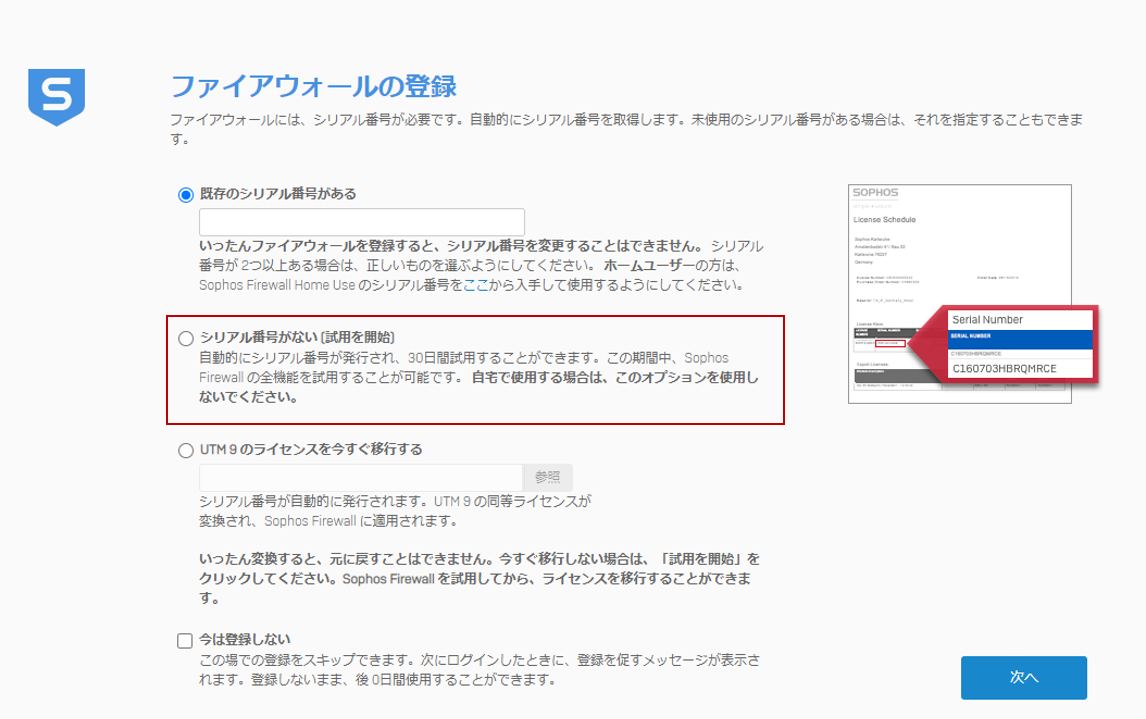Click the ファイアウォールの登録 heading
This screenshot has width=1146, height=719.
pyautogui.click(x=314, y=86)
